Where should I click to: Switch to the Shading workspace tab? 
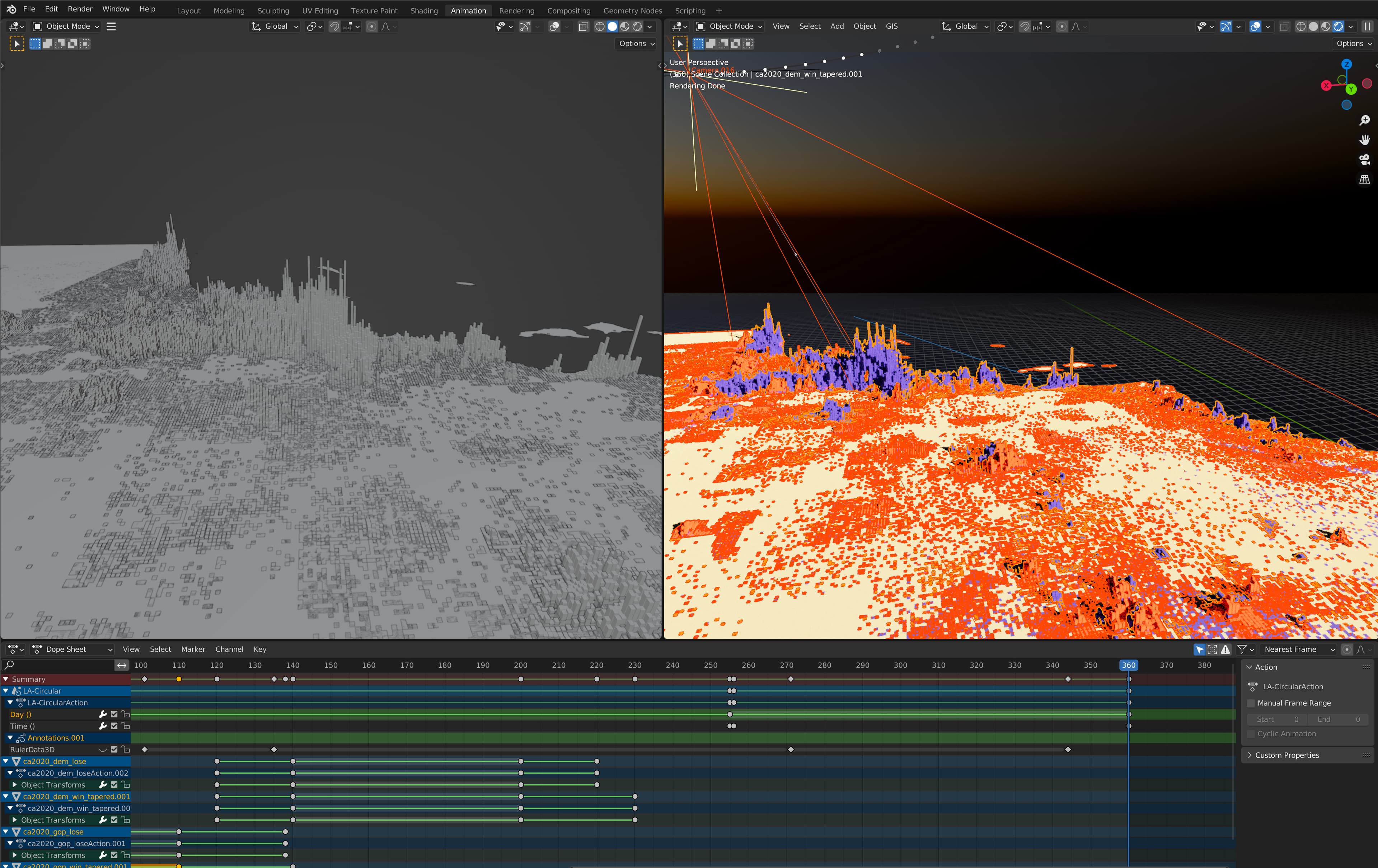pyautogui.click(x=424, y=11)
